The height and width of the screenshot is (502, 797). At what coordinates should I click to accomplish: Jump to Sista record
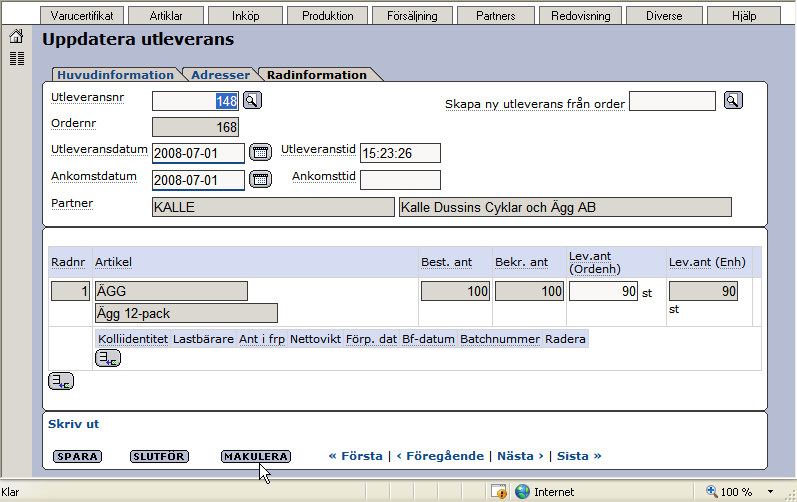[x=579, y=456]
